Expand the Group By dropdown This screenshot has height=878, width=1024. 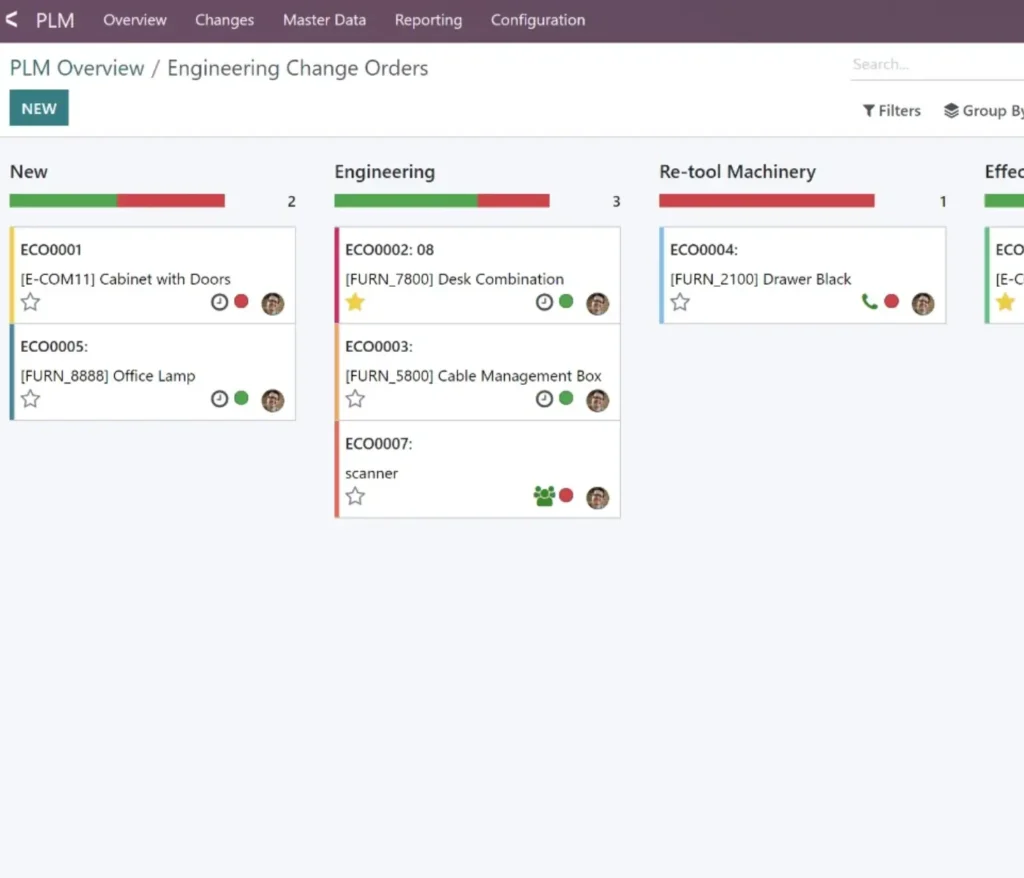click(x=984, y=111)
